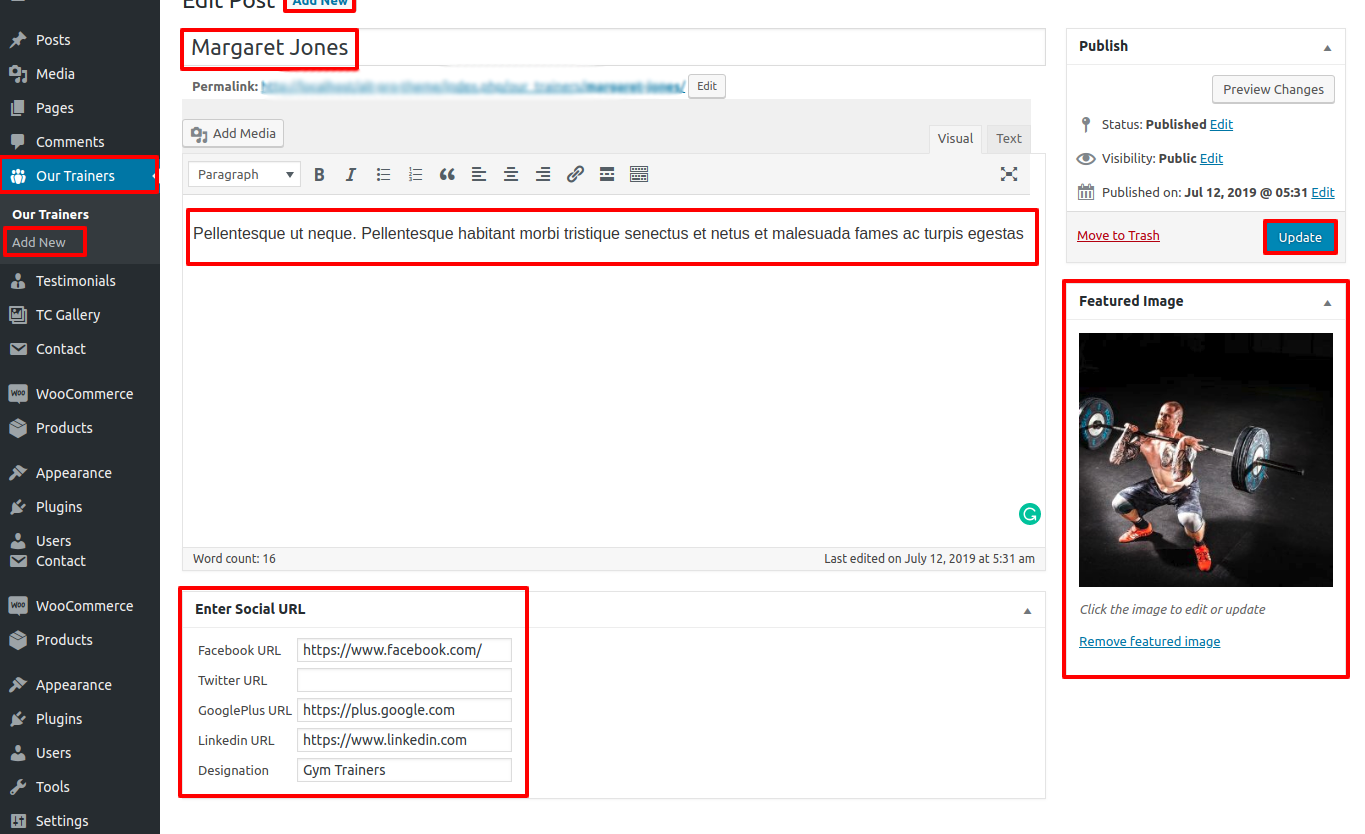Viewport: 1365px width, 834px height.
Task: Switch to the Text editor tab
Action: (1008, 139)
